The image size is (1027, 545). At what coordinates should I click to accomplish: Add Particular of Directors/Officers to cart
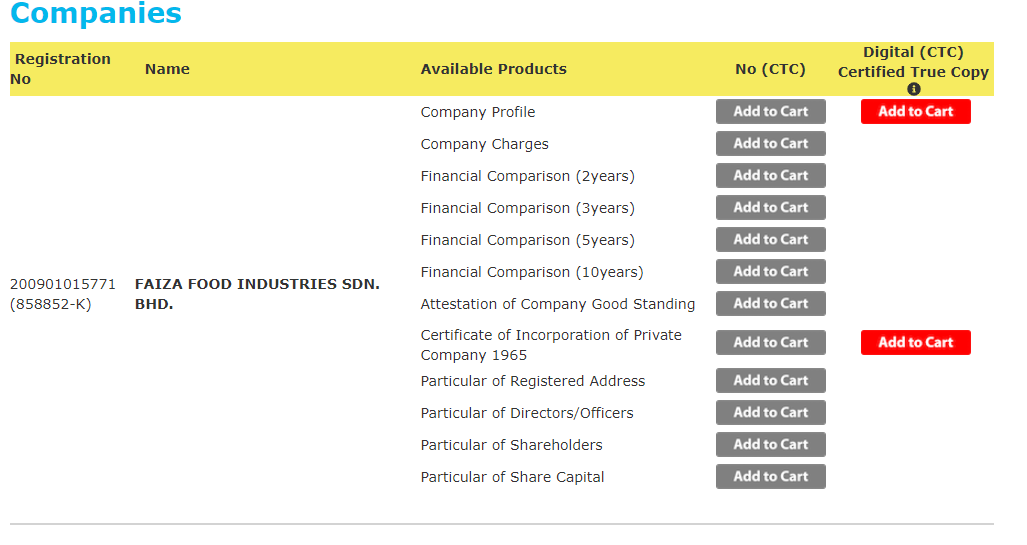770,413
